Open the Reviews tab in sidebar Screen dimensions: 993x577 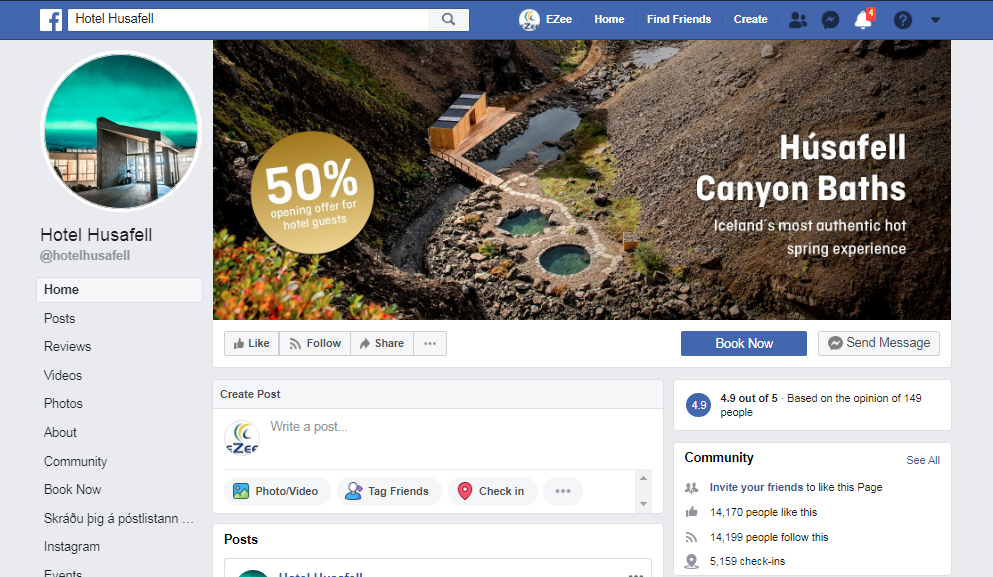click(x=67, y=346)
